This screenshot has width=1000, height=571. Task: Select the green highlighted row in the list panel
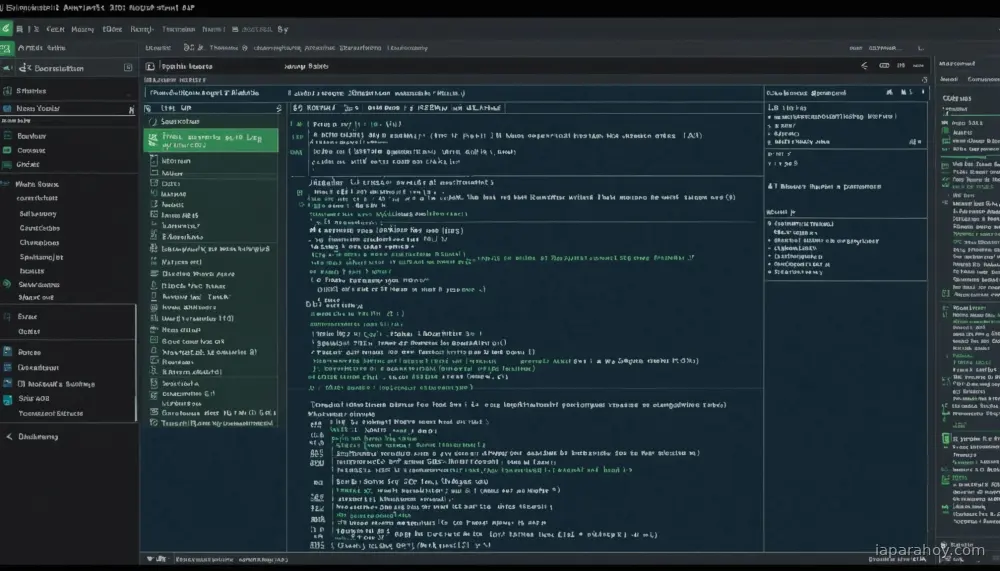pyautogui.click(x=211, y=140)
